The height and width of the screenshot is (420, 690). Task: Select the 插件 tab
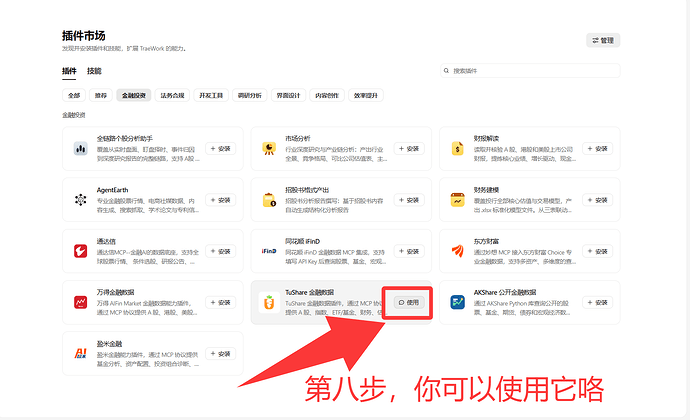(69, 71)
